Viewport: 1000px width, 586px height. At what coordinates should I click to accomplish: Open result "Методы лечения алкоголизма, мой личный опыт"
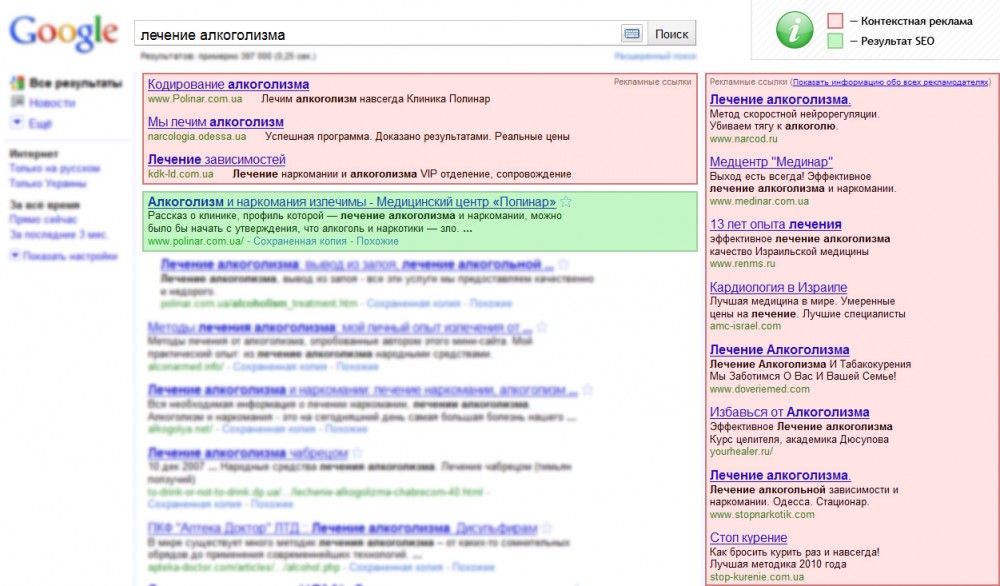point(339,328)
